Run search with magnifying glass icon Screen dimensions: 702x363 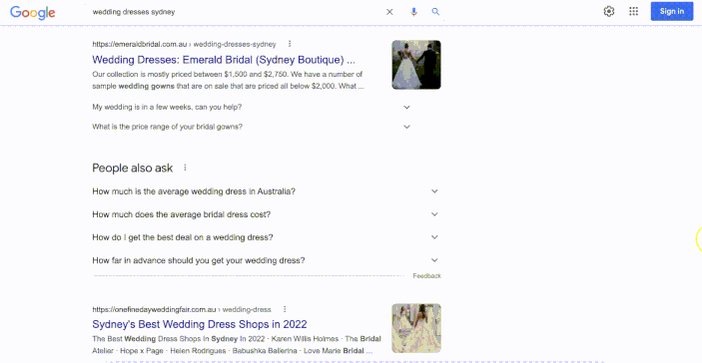(435, 12)
